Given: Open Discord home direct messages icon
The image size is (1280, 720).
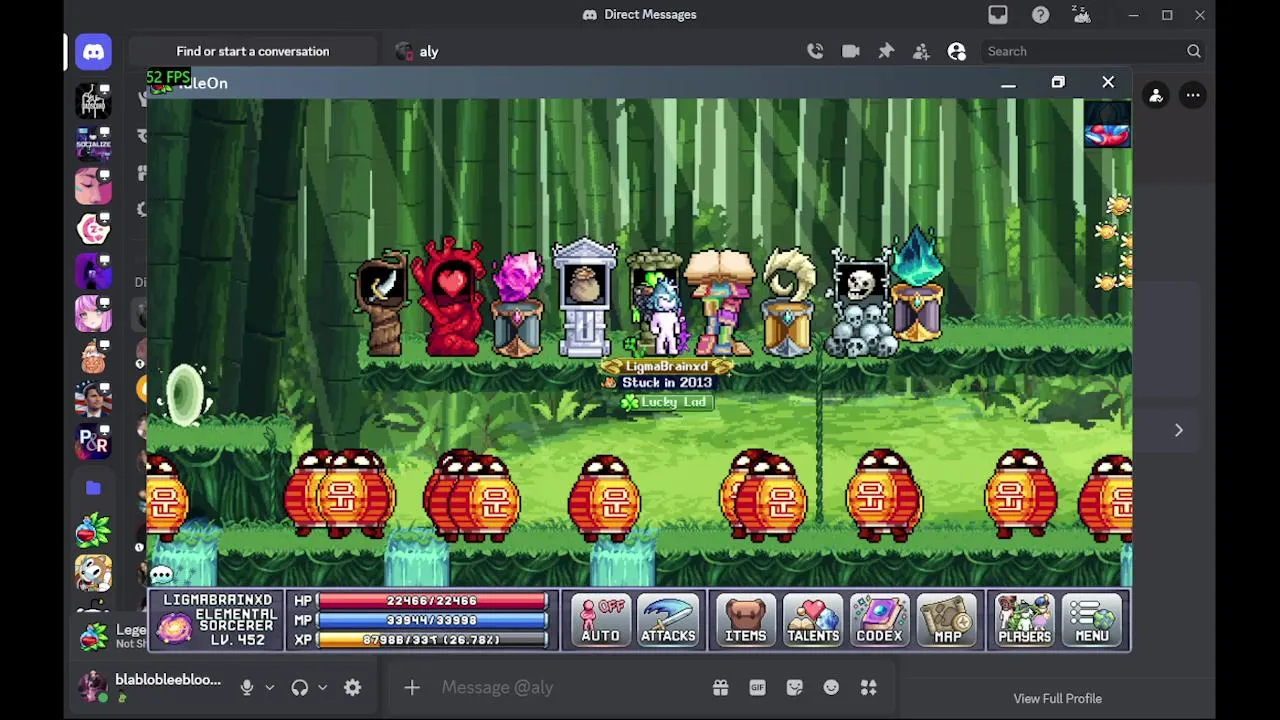Looking at the screenshot, I should 93,51.
